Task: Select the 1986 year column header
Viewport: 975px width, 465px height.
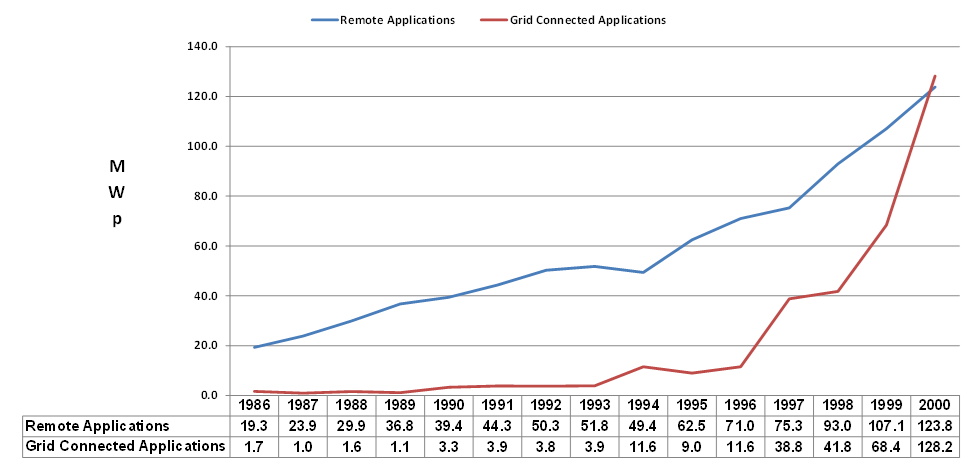Action: (x=256, y=407)
